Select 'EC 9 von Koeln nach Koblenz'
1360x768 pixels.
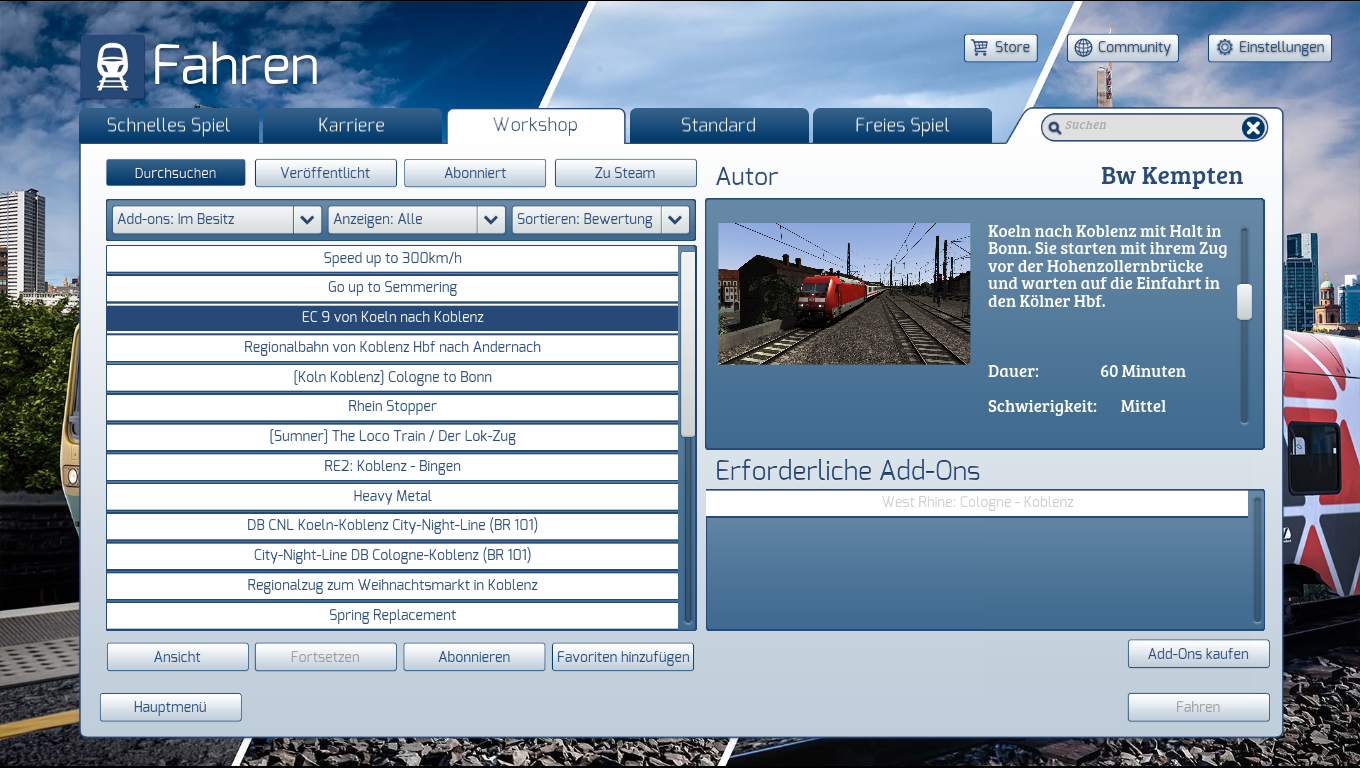click(x=392, y=318)
